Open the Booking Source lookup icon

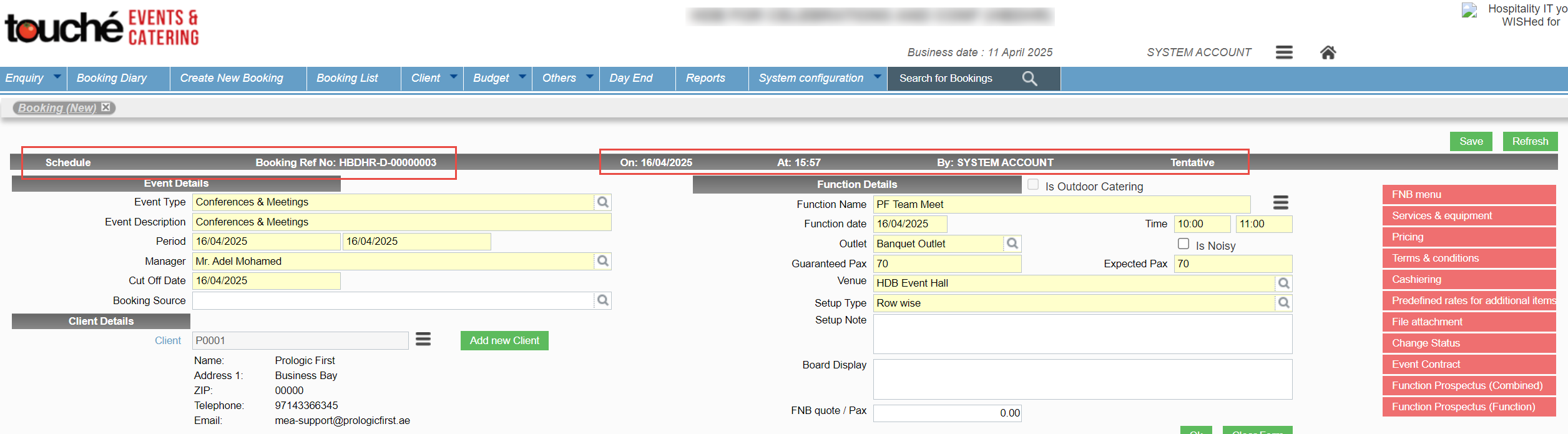602,300
